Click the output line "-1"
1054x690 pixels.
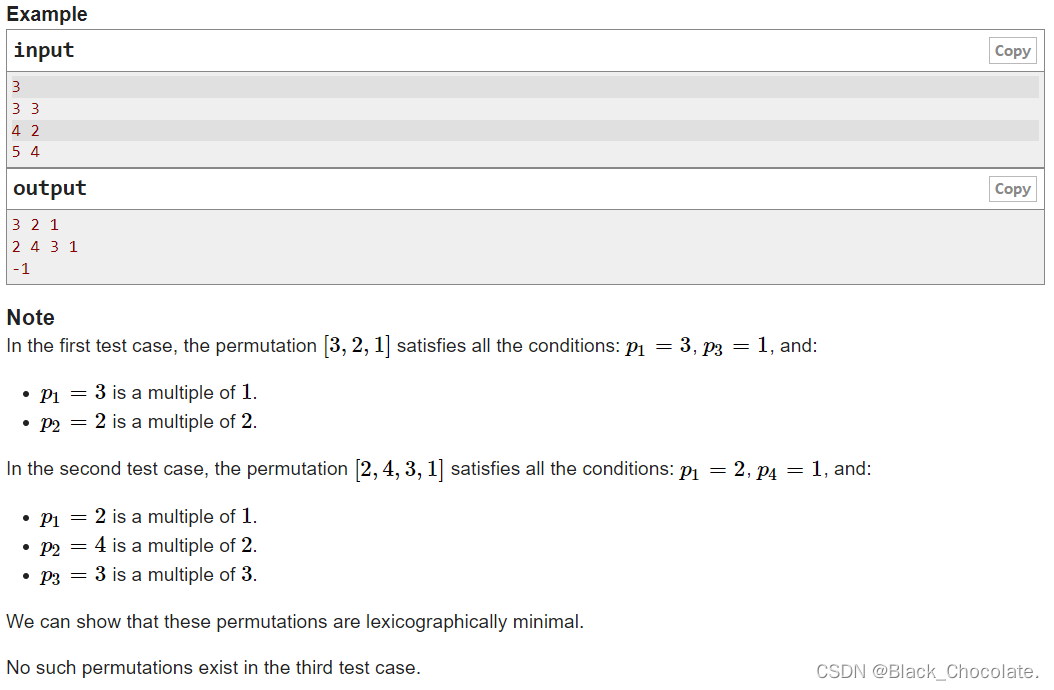coord(21,268)
